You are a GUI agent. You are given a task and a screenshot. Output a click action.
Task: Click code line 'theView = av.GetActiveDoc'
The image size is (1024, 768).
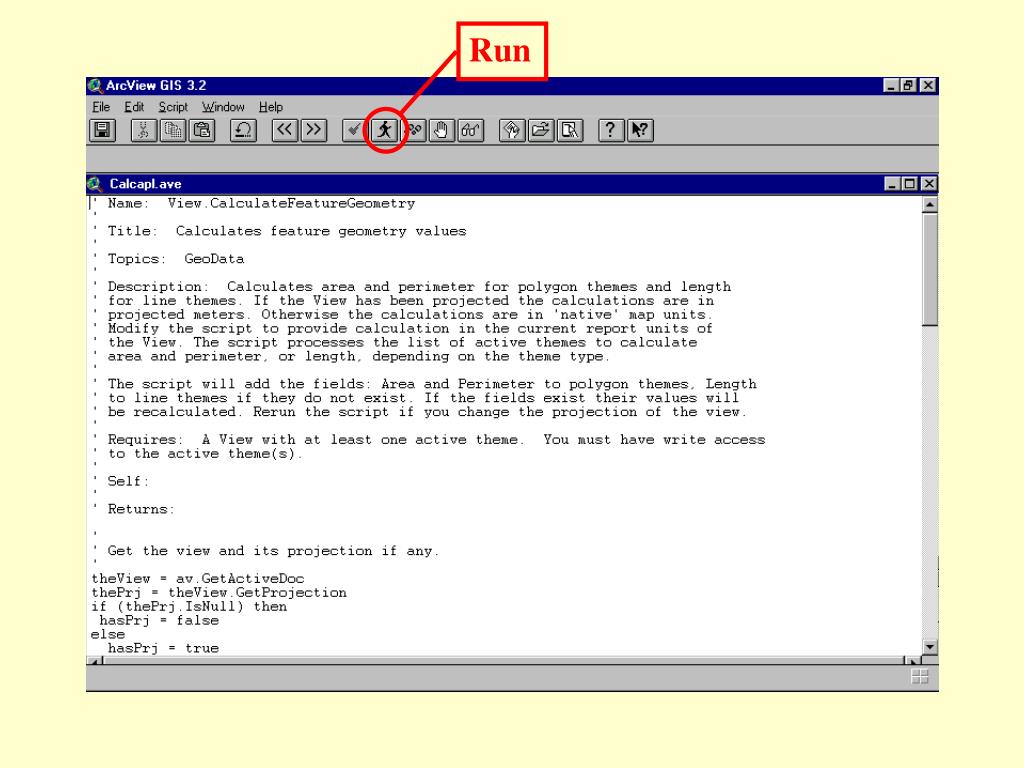[x=198, y=579]
